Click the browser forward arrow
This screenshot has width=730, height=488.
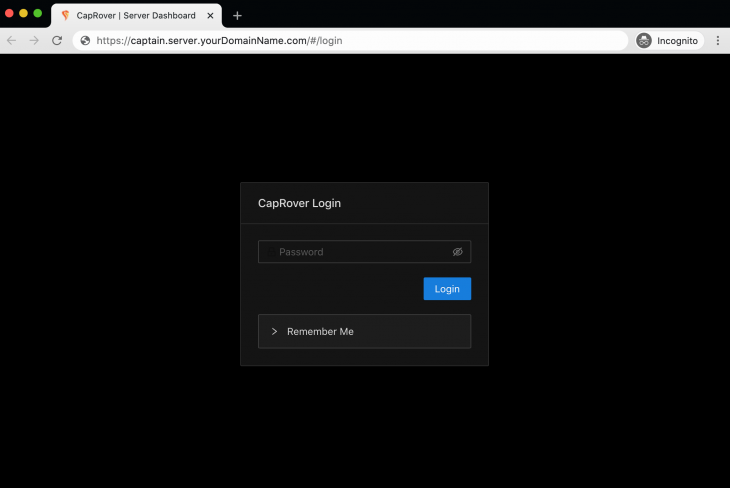tap(34, 41)
